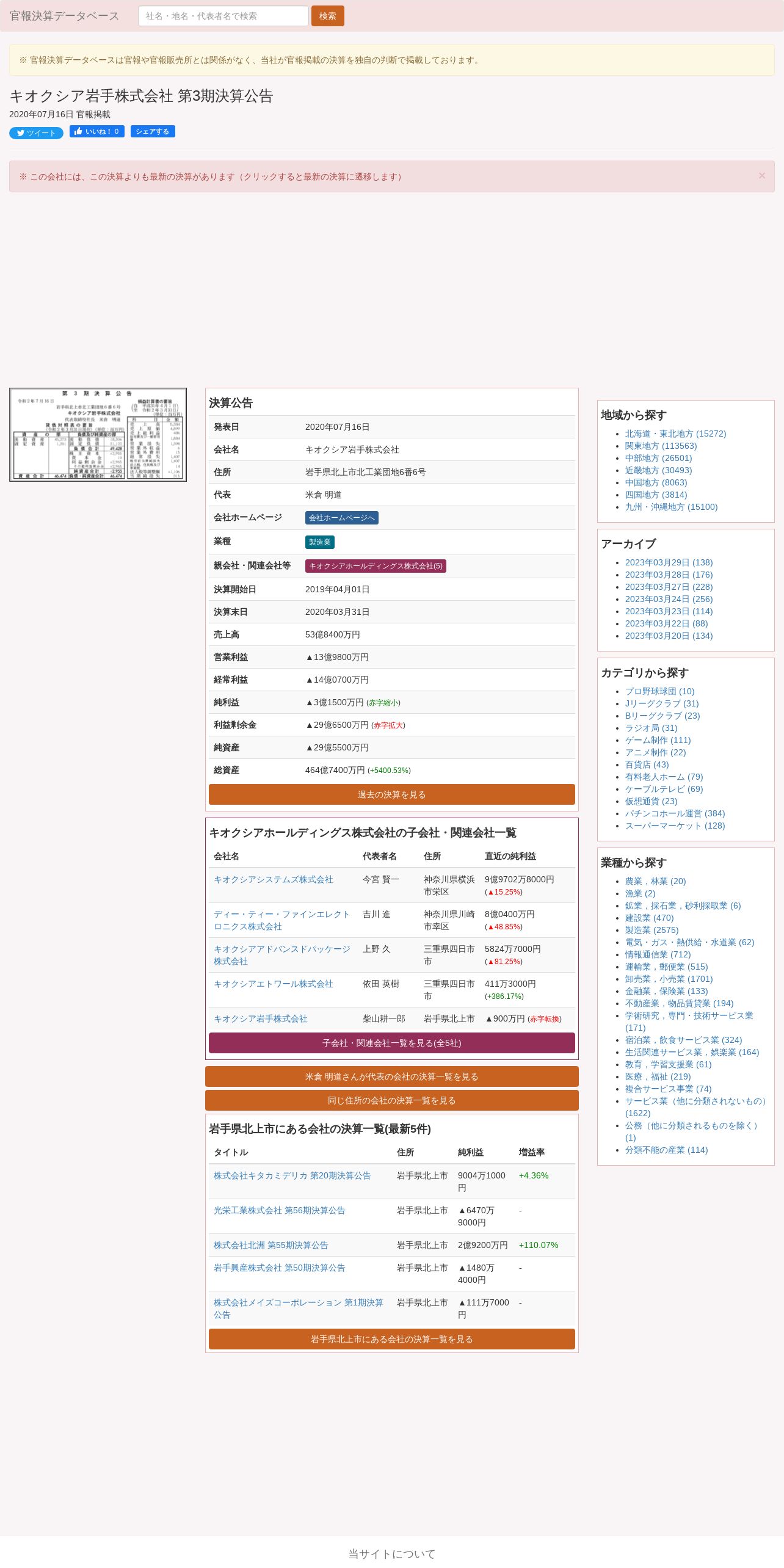
Task: Click 総資産 value 464億7400万円
Action: [335, 770]
